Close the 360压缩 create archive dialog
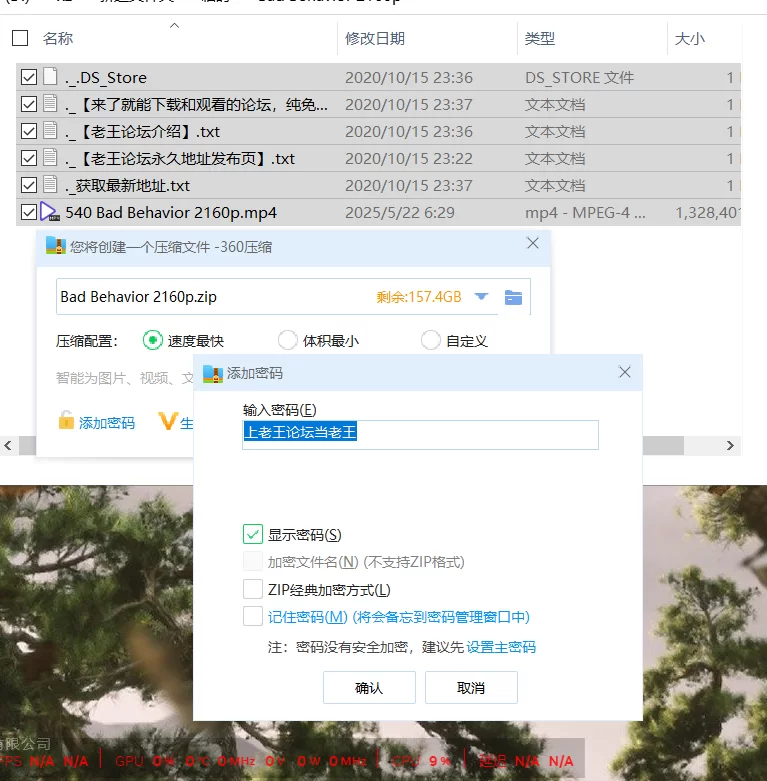 click(532, 243)
